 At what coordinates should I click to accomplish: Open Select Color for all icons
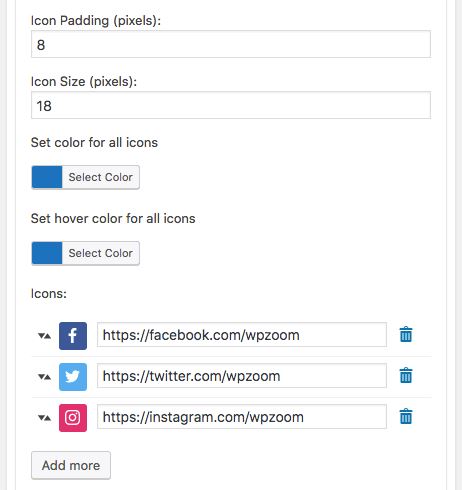[101, 177]
